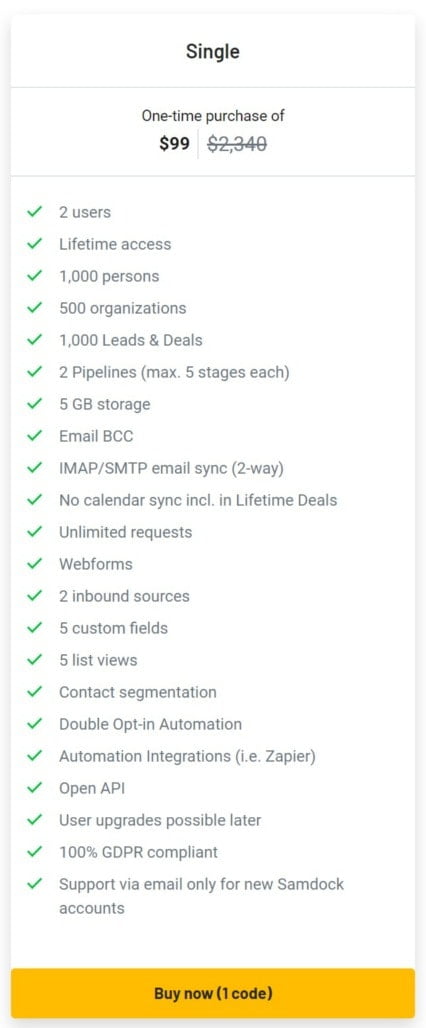The width and height of the screenshot is (426, 1028).
Task: Click the check beside Double Opt-in Automation
Action: [34, 724]
